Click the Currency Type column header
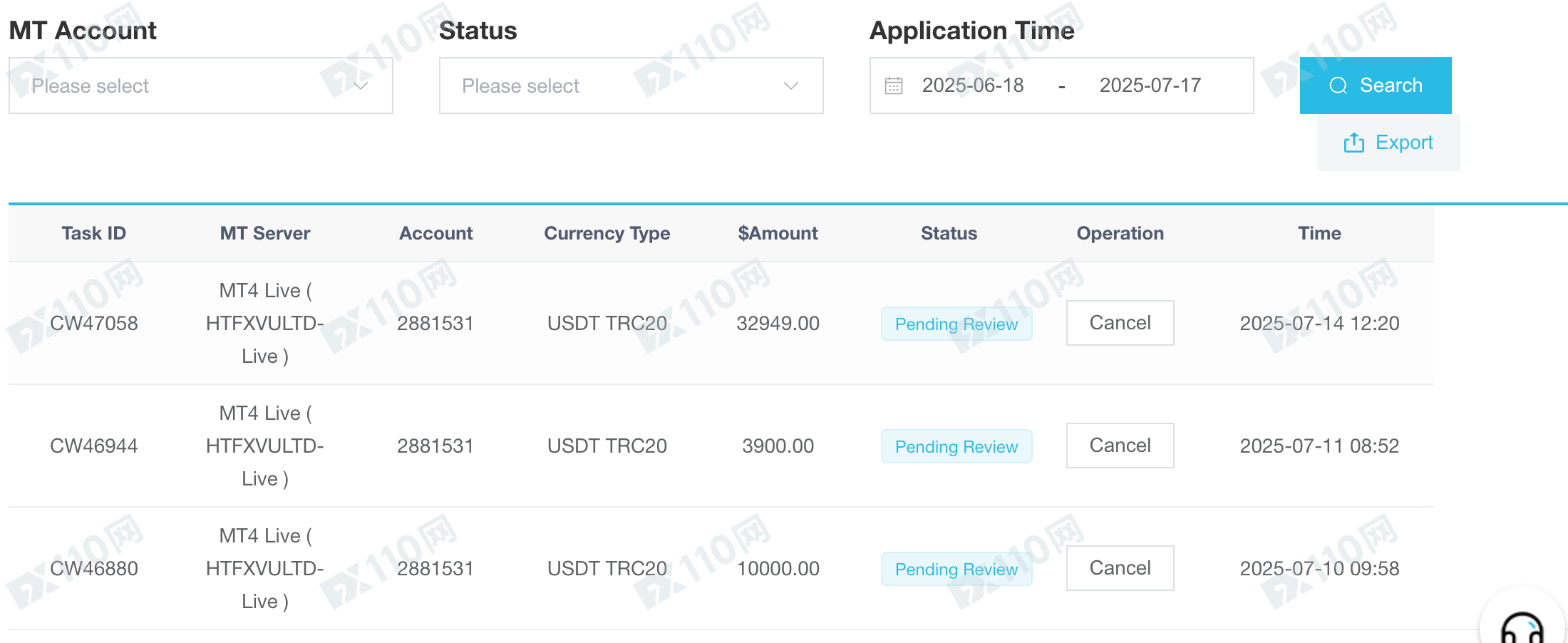The height and width of the screenshot is (643, 1568). pos(607,233)
